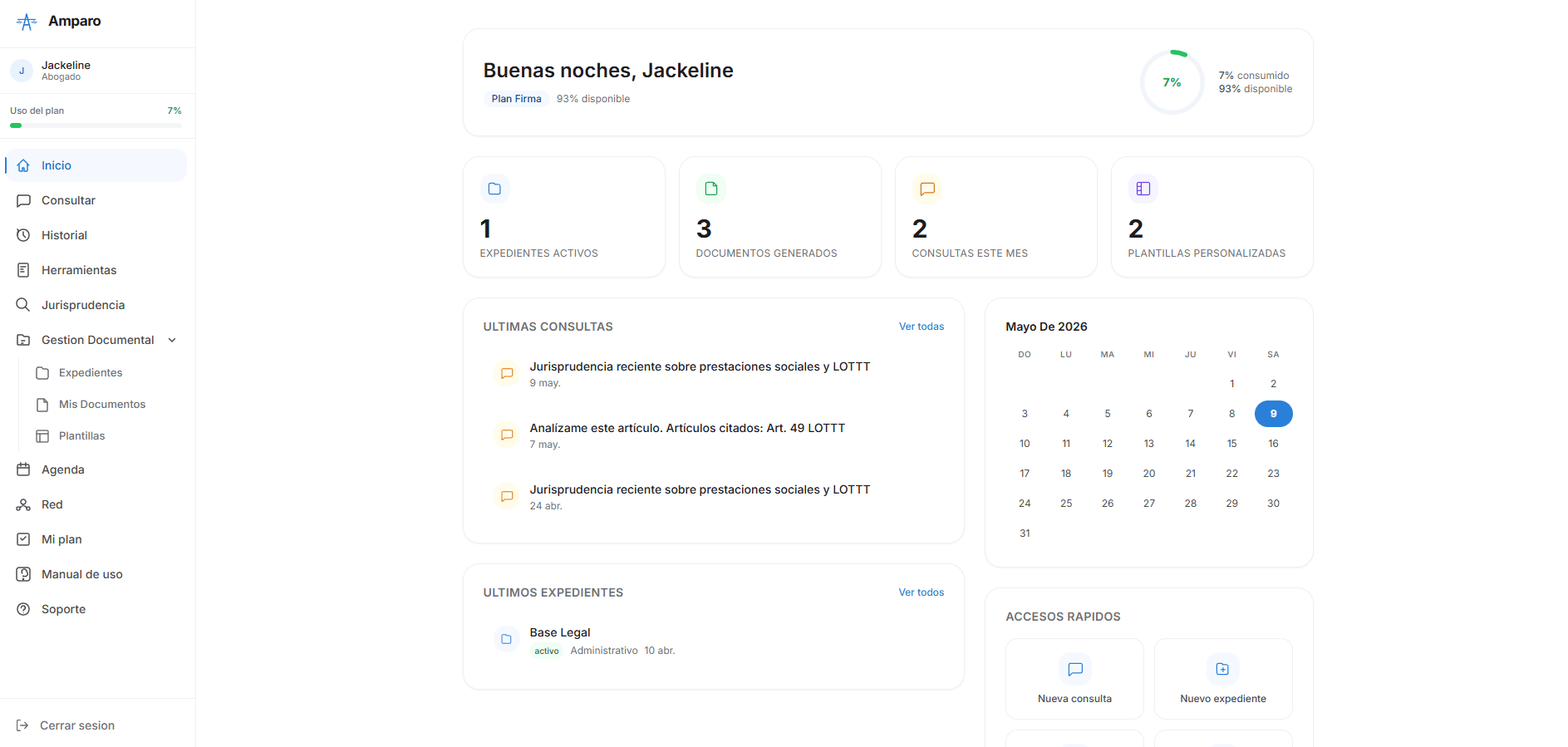Select day 1 in the calendar

tap(1231, 384)
